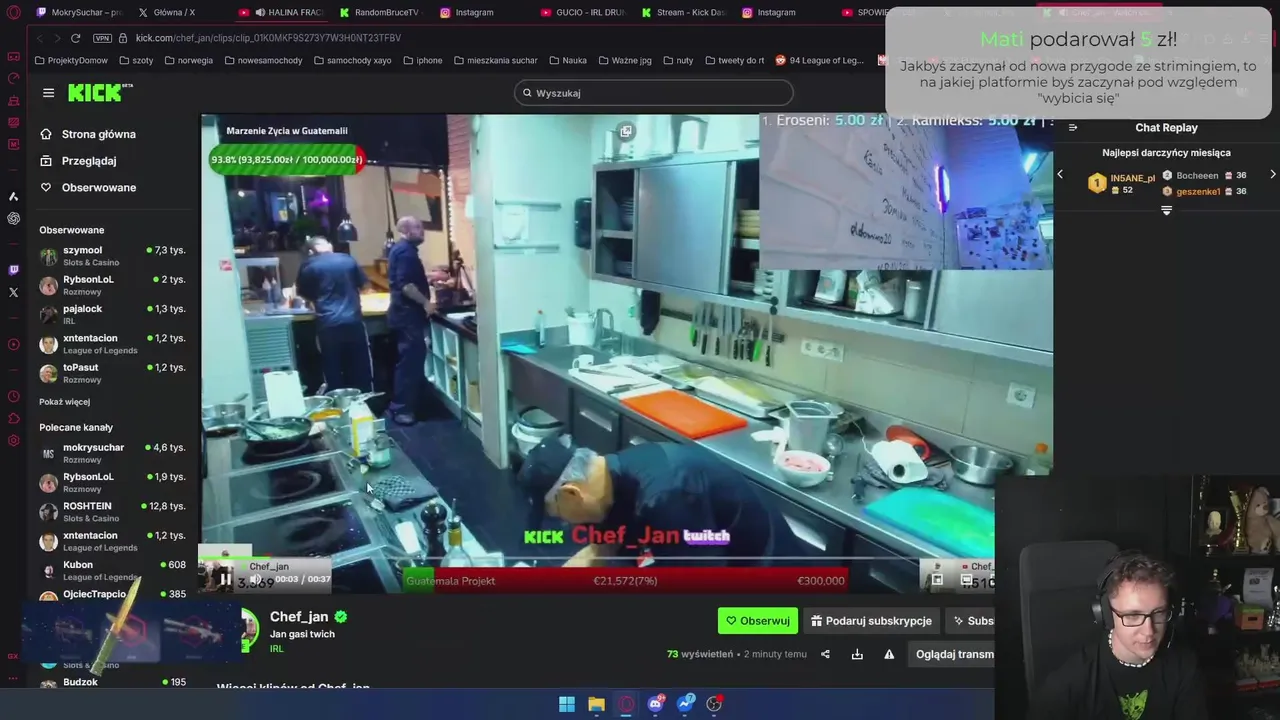Screen dimensions: 1280x720
Task: Open the szoty bookmark folder
Action: point(136,60)
